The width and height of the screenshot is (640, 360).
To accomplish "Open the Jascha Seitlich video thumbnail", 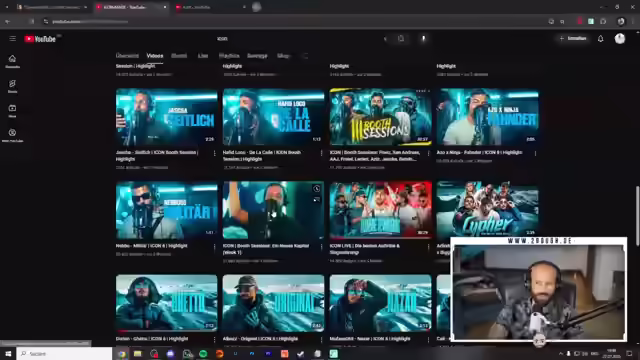I will [x=167, y=117].
